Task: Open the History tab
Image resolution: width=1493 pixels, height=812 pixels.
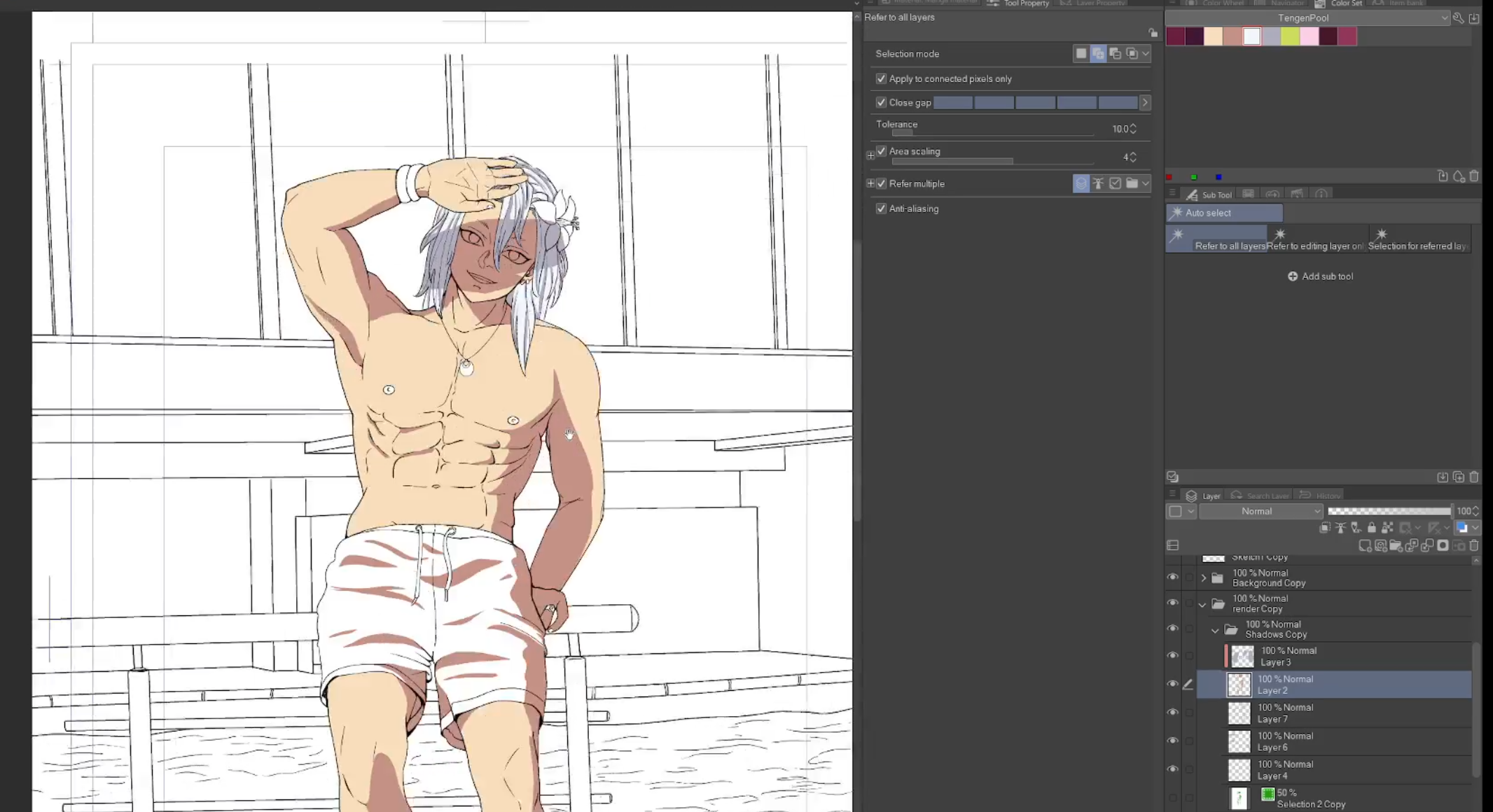Action: [1320, 496]
